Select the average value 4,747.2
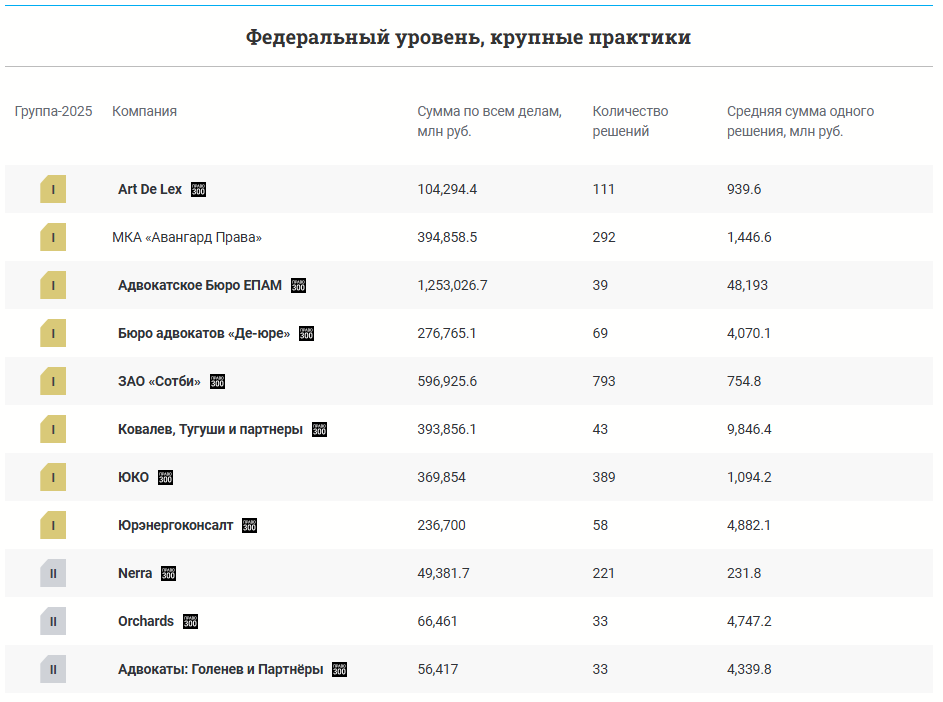The image size is (943, 702). pyautogui.click(x=749, y=621)
